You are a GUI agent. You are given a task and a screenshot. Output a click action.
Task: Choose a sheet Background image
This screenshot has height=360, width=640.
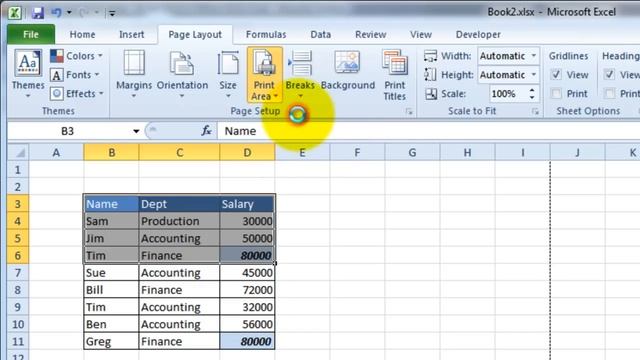point(348,70)
